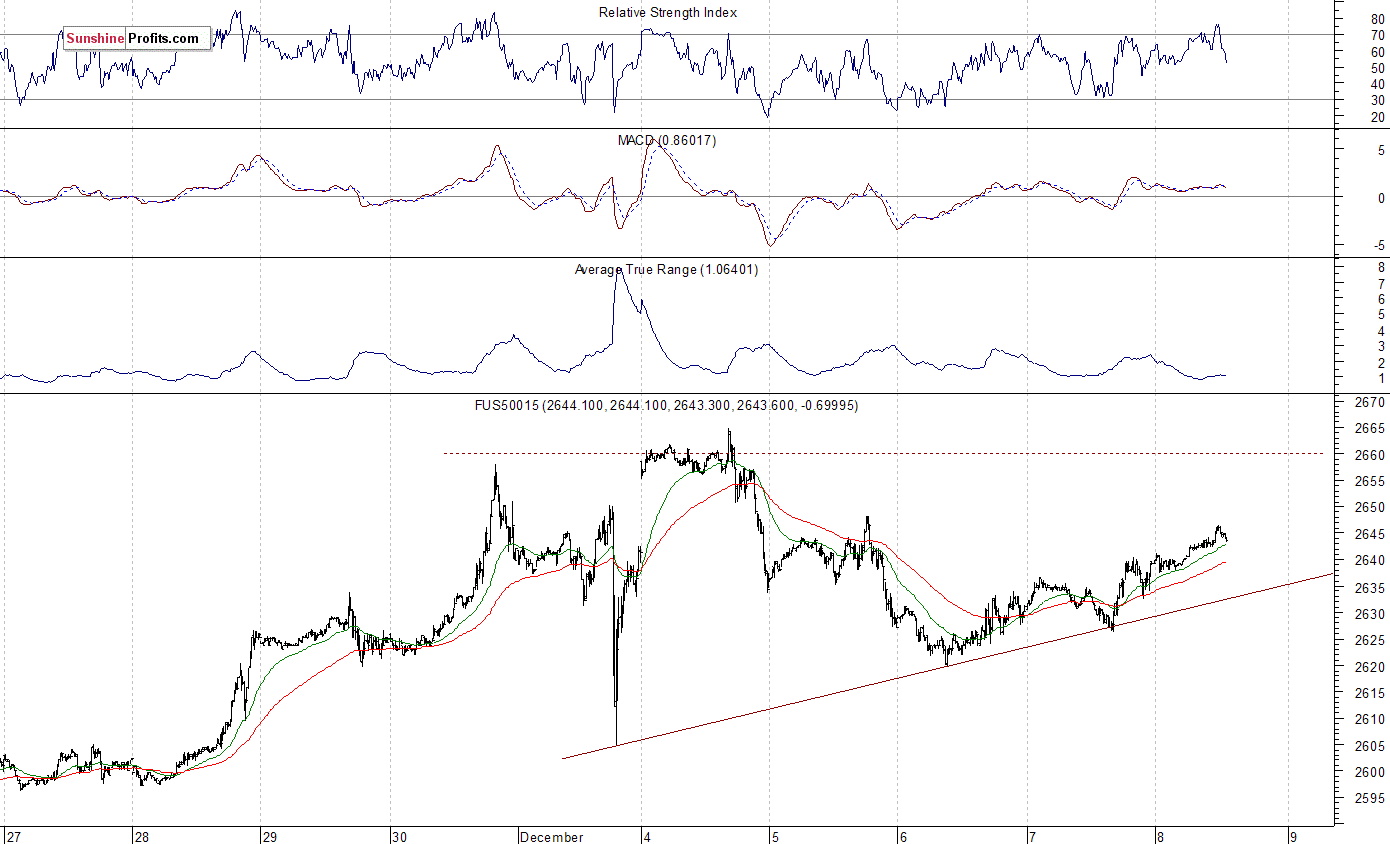
Task: Click the 2595 price axis value
Action: (x=1370, y=799)
